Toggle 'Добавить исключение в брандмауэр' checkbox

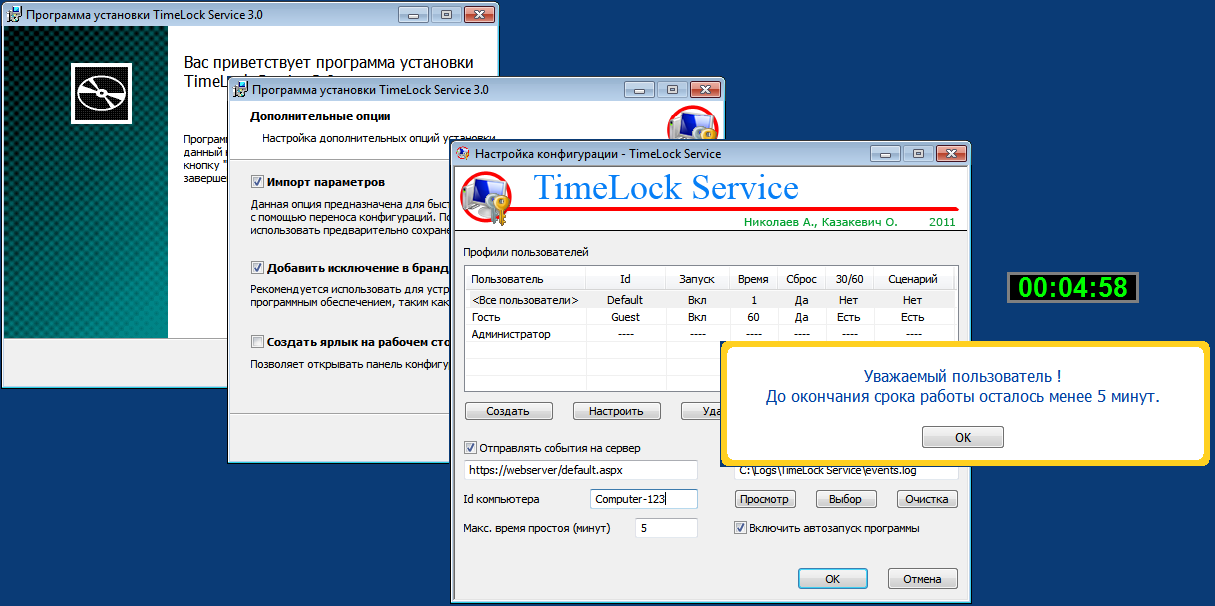click(x=257, y=268)
